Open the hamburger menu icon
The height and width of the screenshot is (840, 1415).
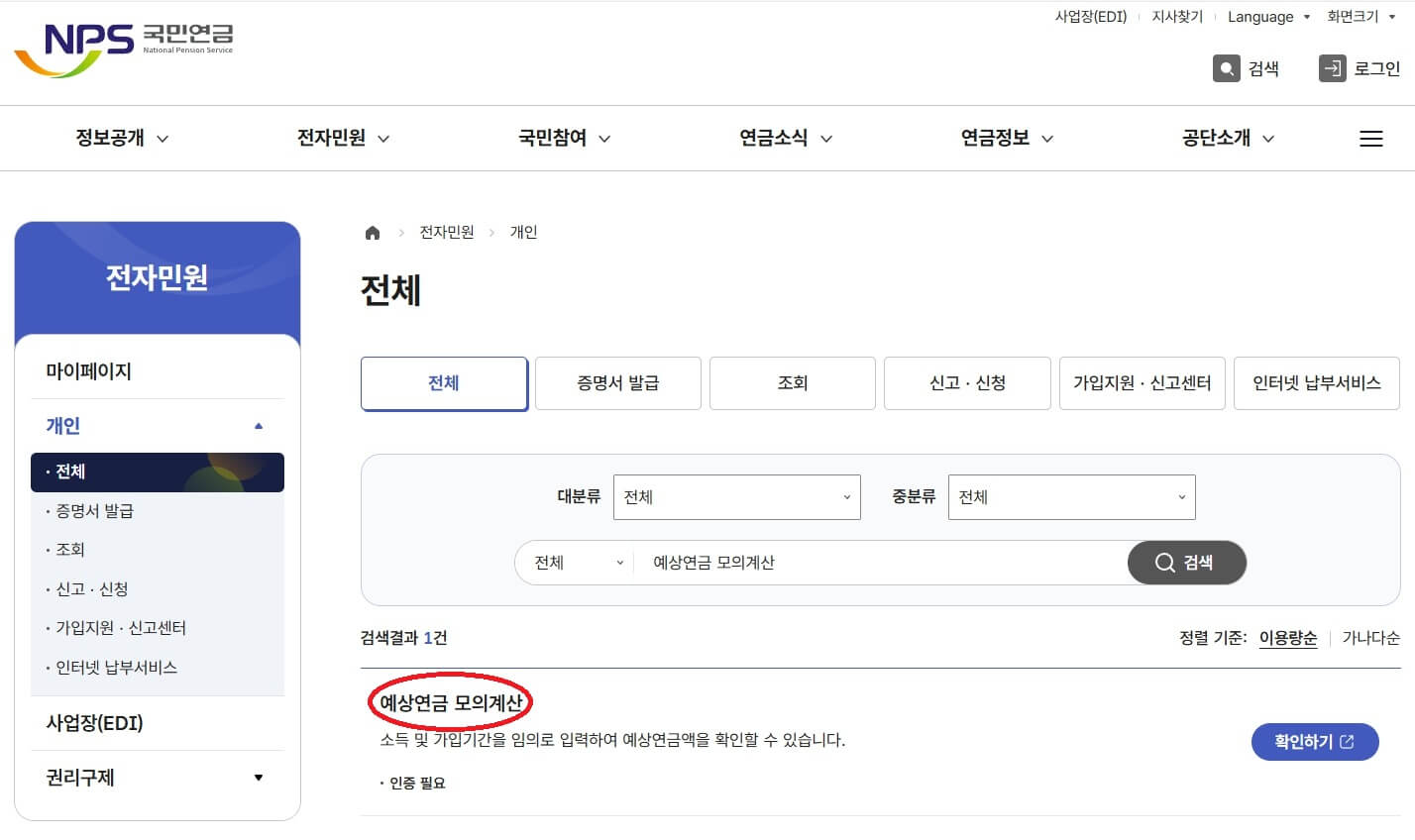point(1371,139)
